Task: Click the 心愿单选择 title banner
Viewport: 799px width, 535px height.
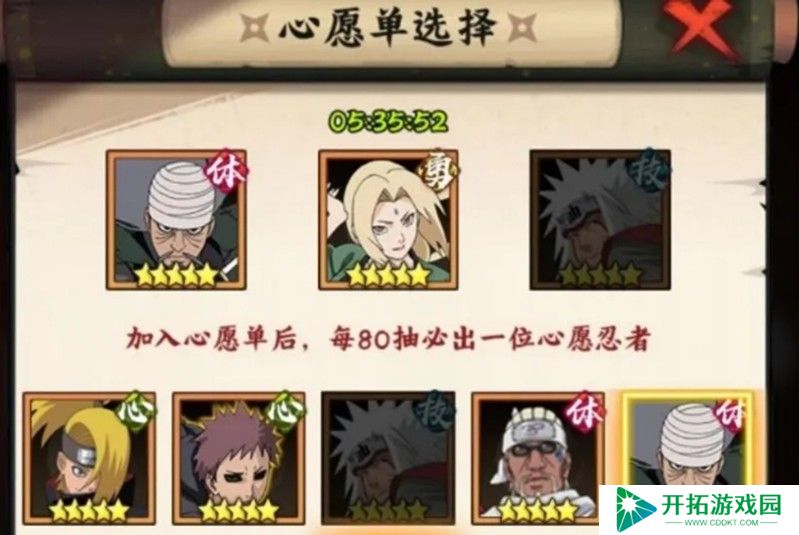Action: pos(388,28)
